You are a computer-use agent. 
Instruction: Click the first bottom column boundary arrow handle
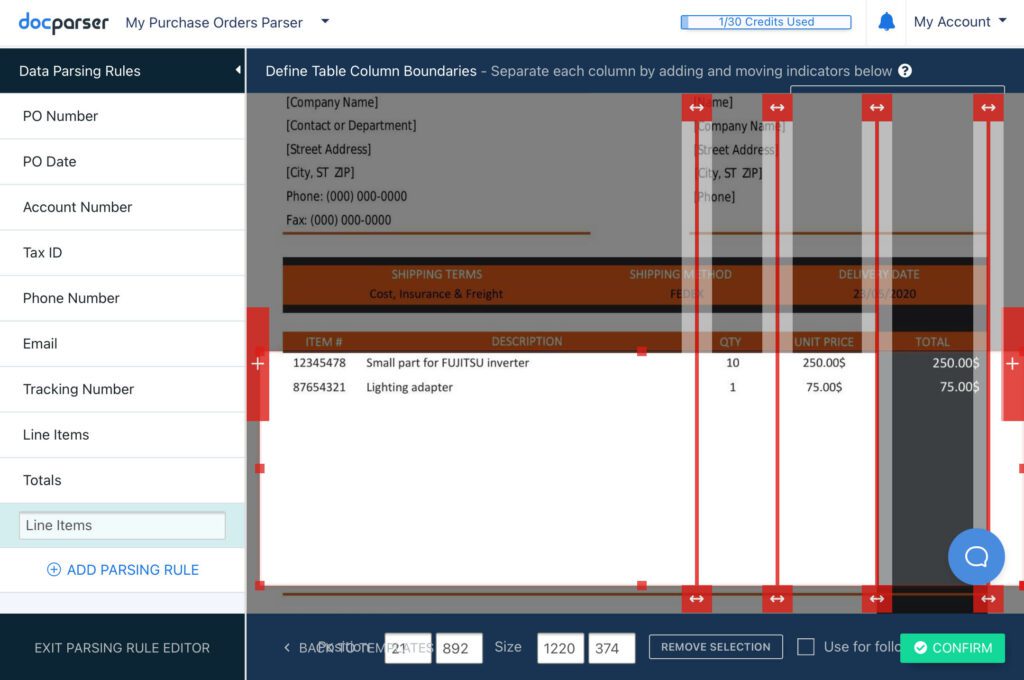coord(697,598)
